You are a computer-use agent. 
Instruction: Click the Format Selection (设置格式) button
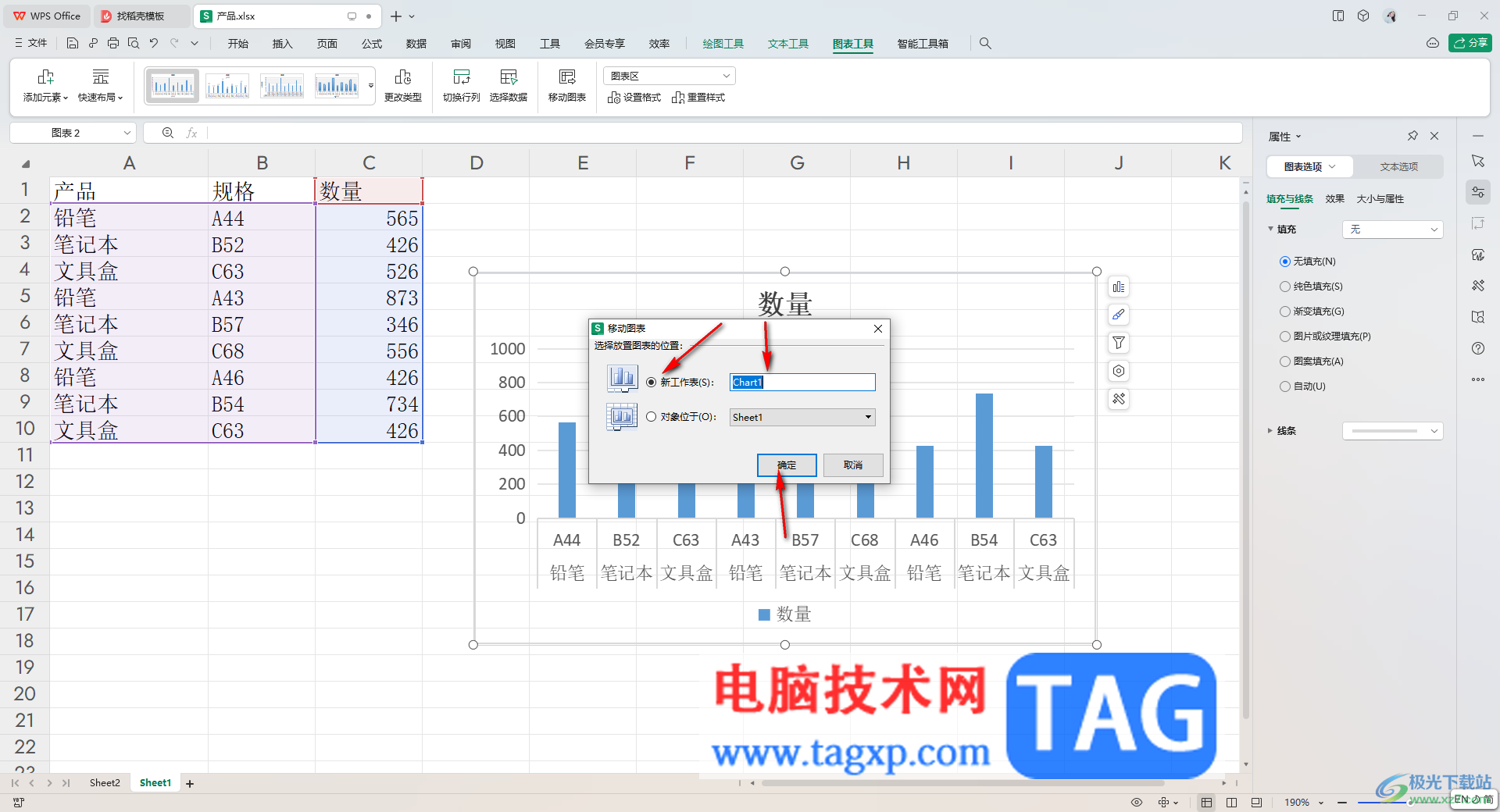point(634,98)
